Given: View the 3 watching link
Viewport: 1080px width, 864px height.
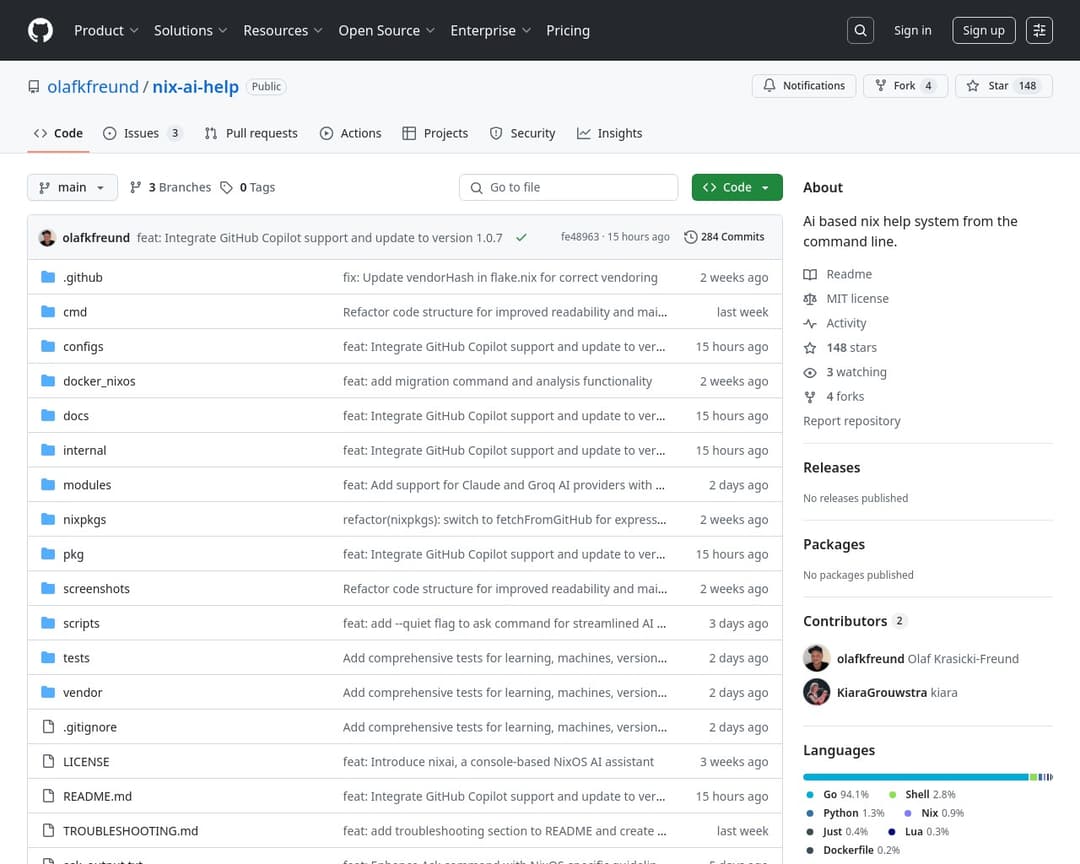Looking at the screenshot, I should pyautogui.click(x=845, y=372).
